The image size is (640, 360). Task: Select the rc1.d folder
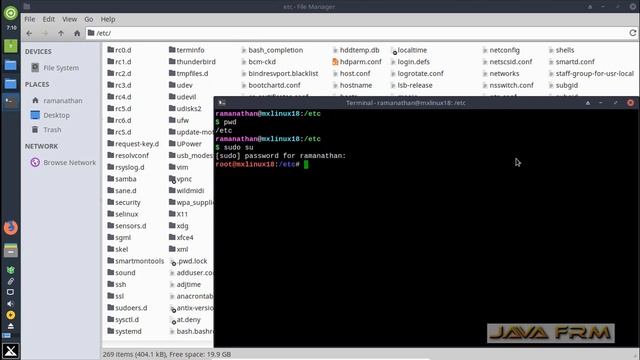click(x=119, y=62)
